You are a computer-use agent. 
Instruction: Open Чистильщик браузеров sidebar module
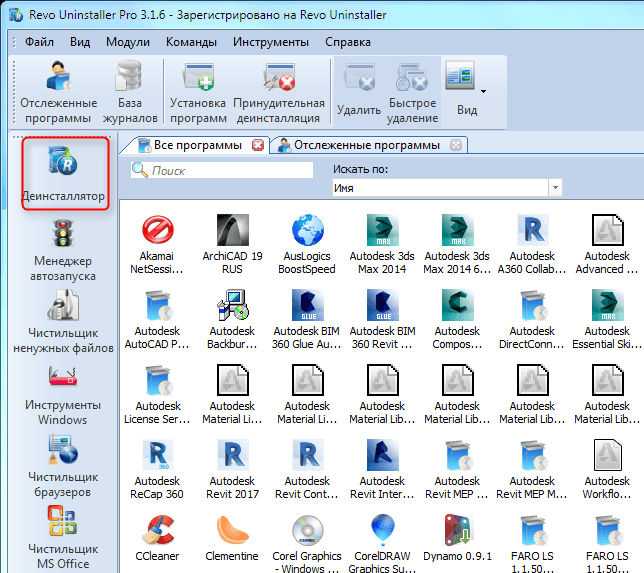point(63,467)
